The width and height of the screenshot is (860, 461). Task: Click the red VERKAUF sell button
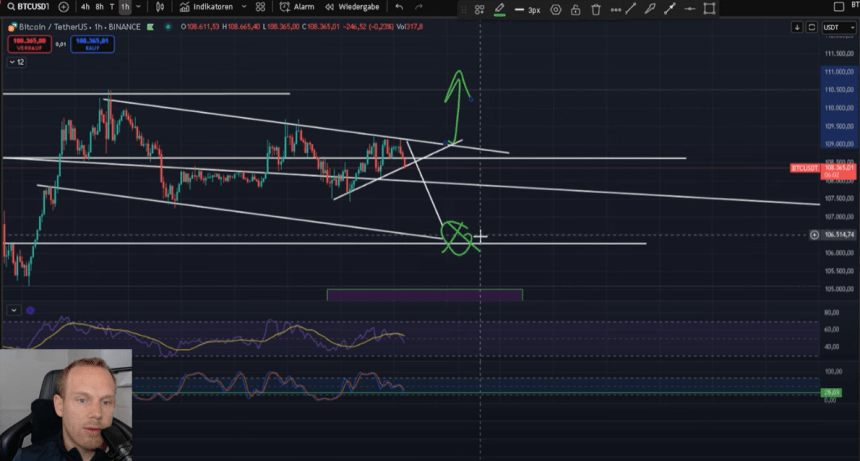tap(30, 44)
